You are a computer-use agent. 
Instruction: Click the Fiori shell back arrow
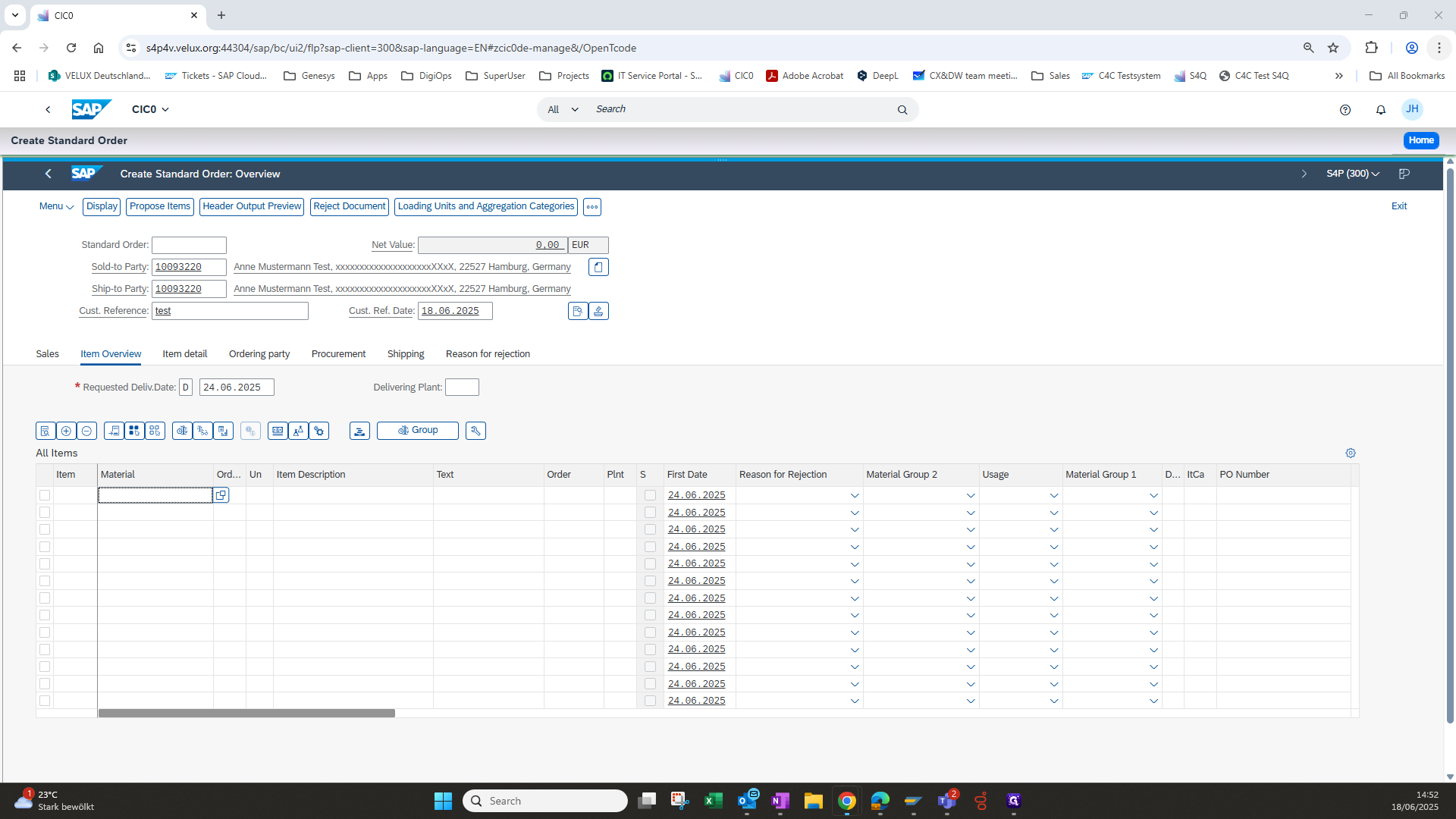[48, 109]
